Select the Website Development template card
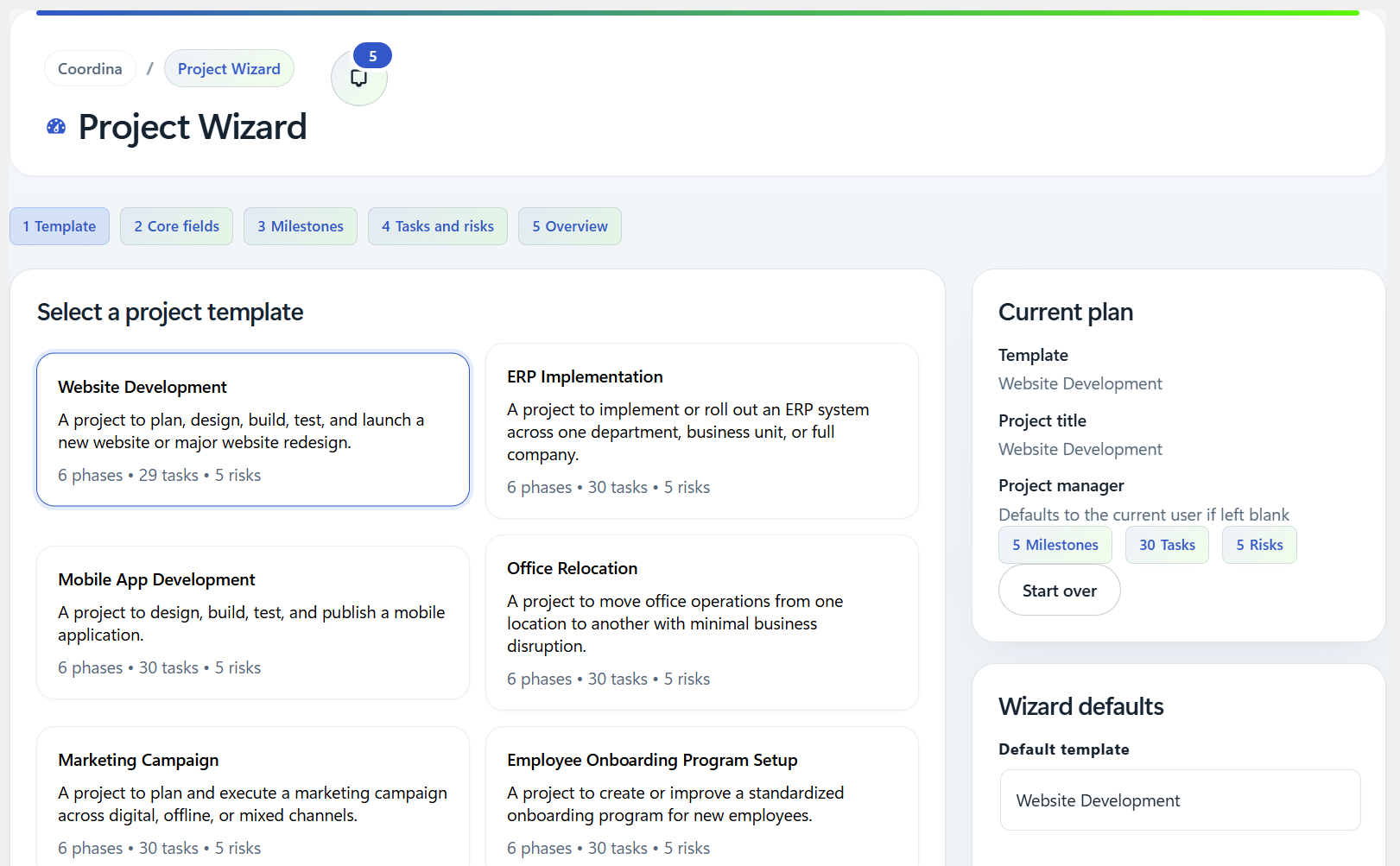 tap(253, 429)
